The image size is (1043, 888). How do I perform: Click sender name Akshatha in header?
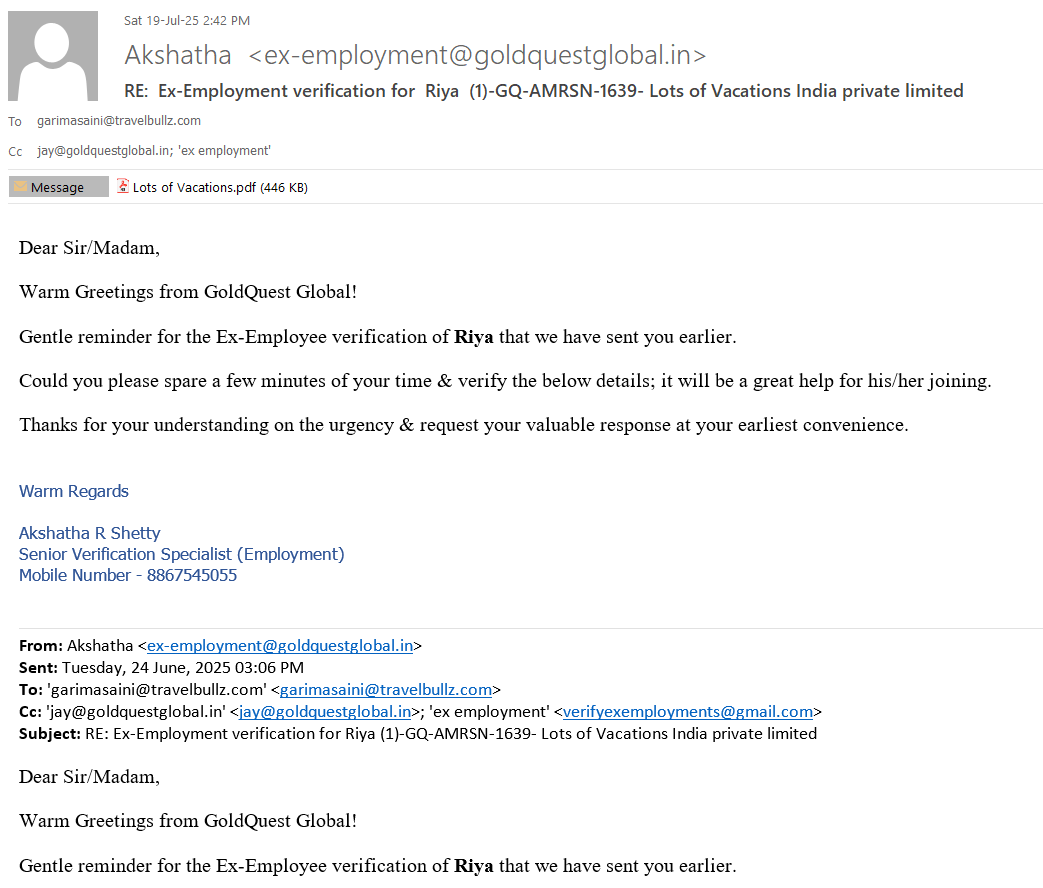178,55
